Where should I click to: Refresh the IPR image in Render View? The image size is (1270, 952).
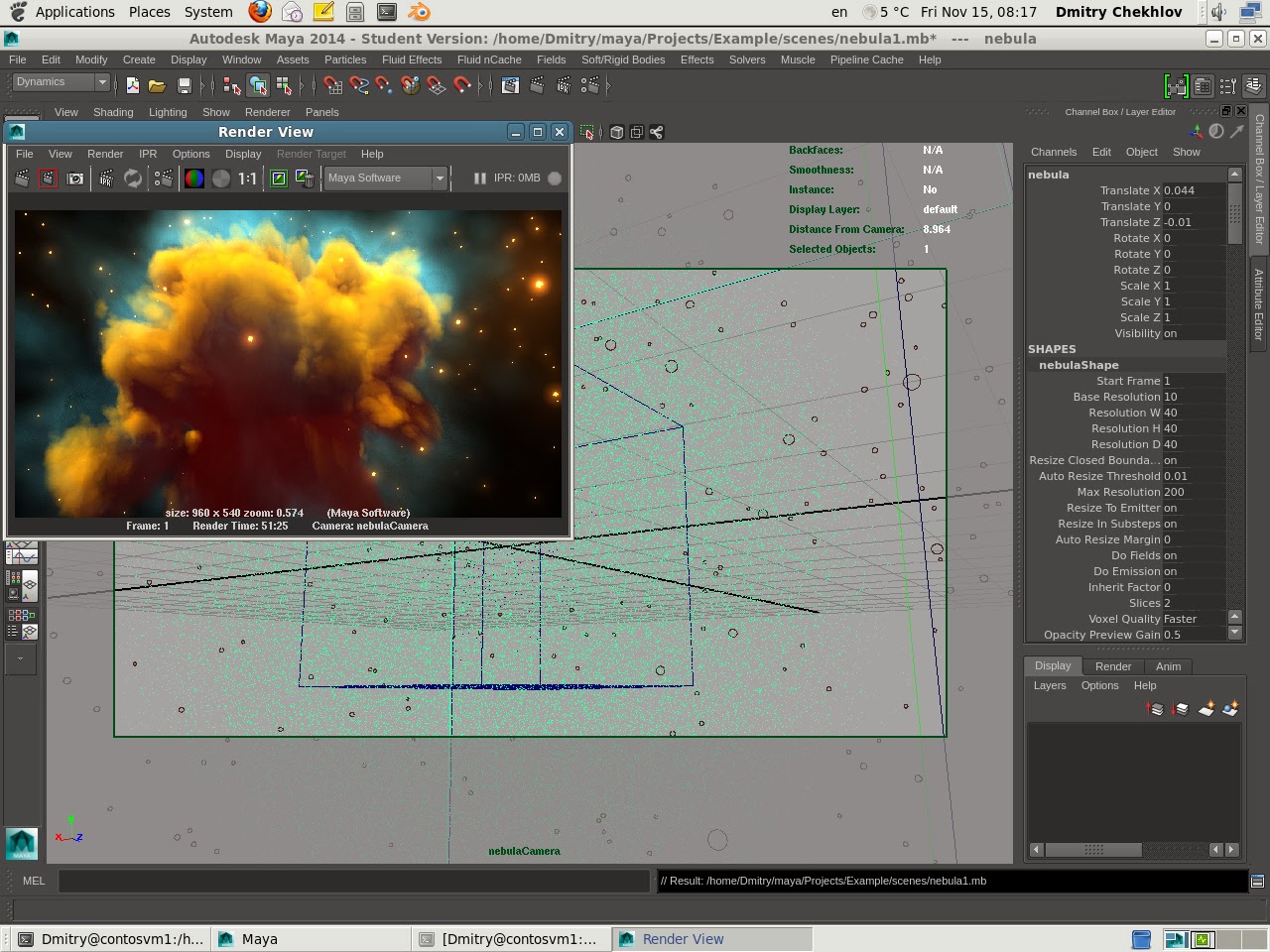coord(133,178)
